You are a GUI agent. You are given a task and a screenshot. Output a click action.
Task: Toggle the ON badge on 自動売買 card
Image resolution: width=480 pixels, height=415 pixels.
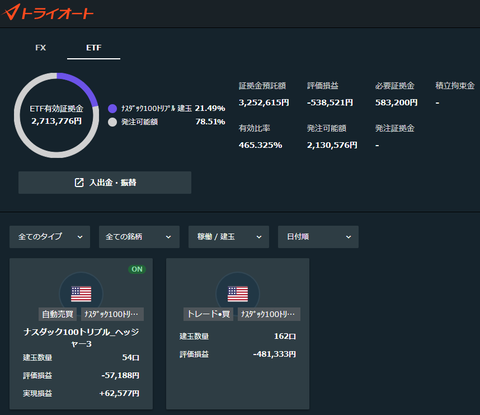coord(137,269)
